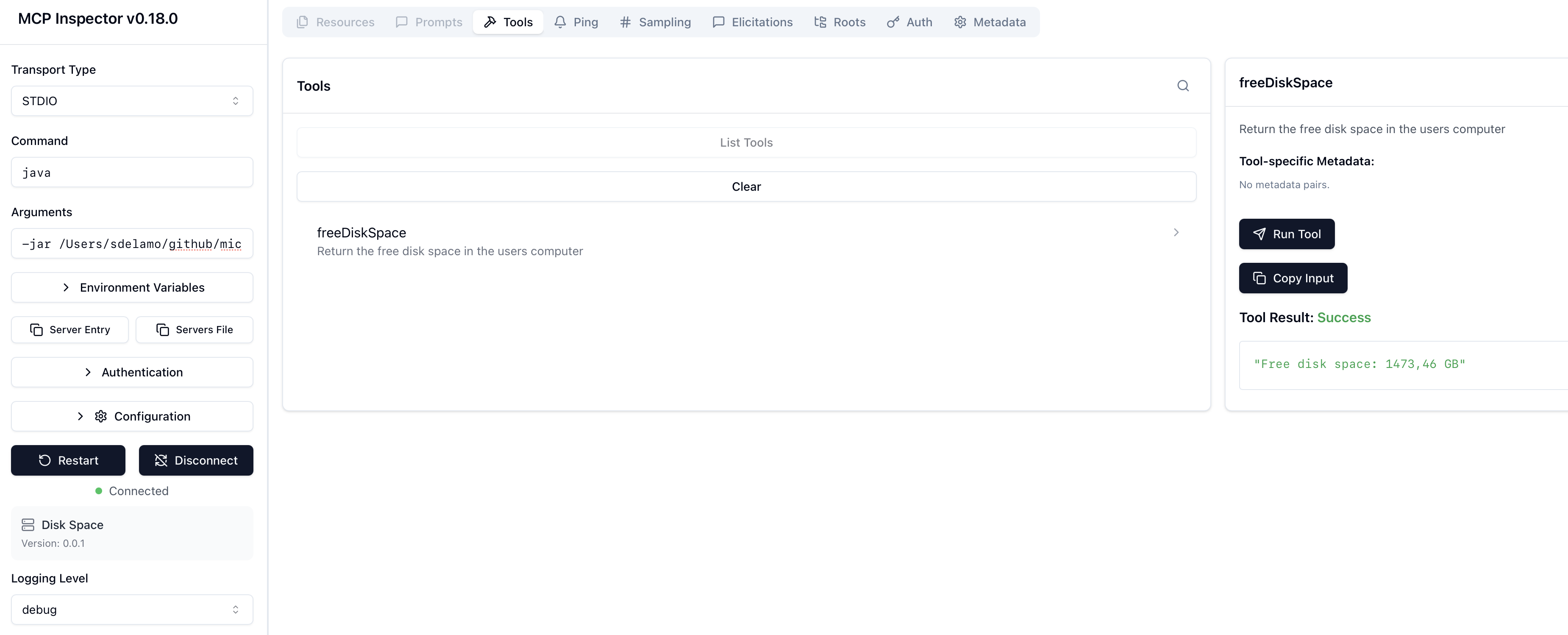Screen dimensions: 1568x635
Task: Expand the Configuration section
Action: pyautogui.click(x=131, y=416)
